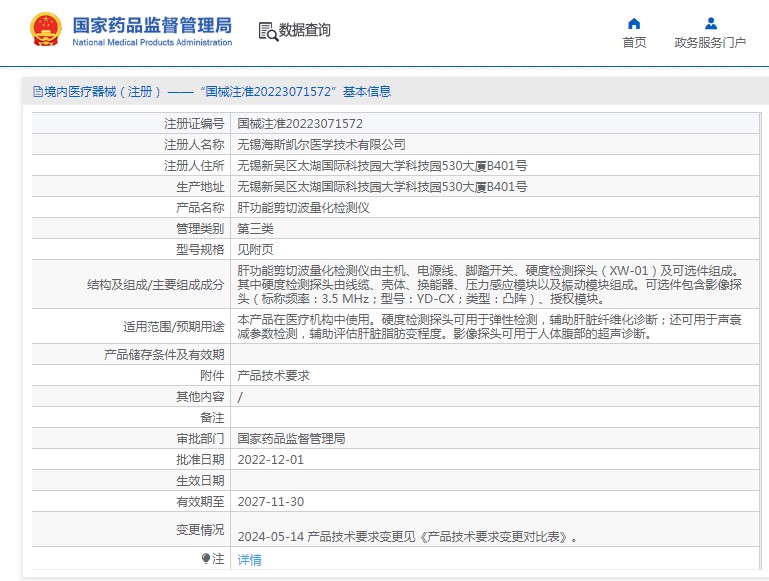
Task: Click registrant name 无锡海斯凯尔医学技术有限公司
Action: tap(321, 145)
